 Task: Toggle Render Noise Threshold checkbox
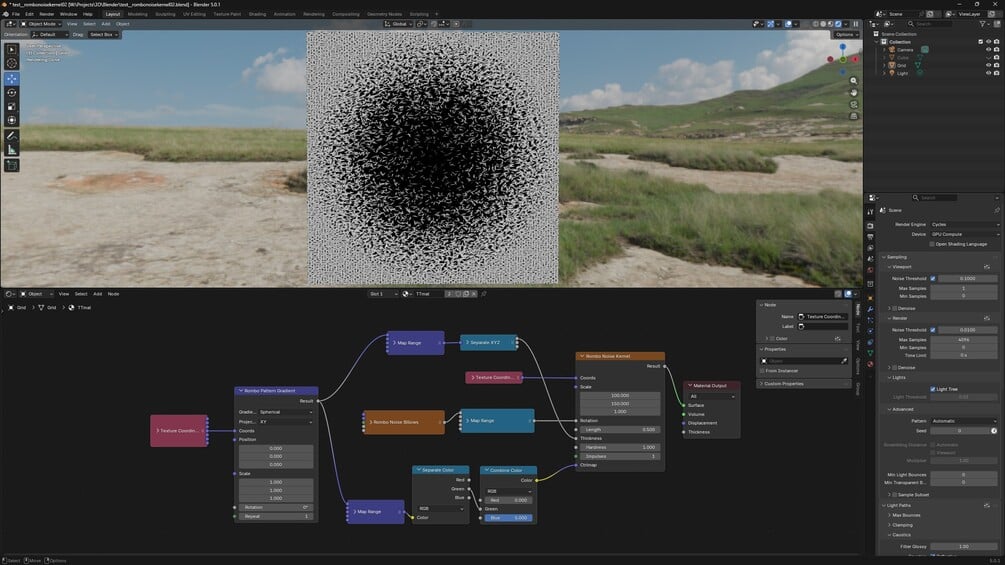click(x=933, y=330)
